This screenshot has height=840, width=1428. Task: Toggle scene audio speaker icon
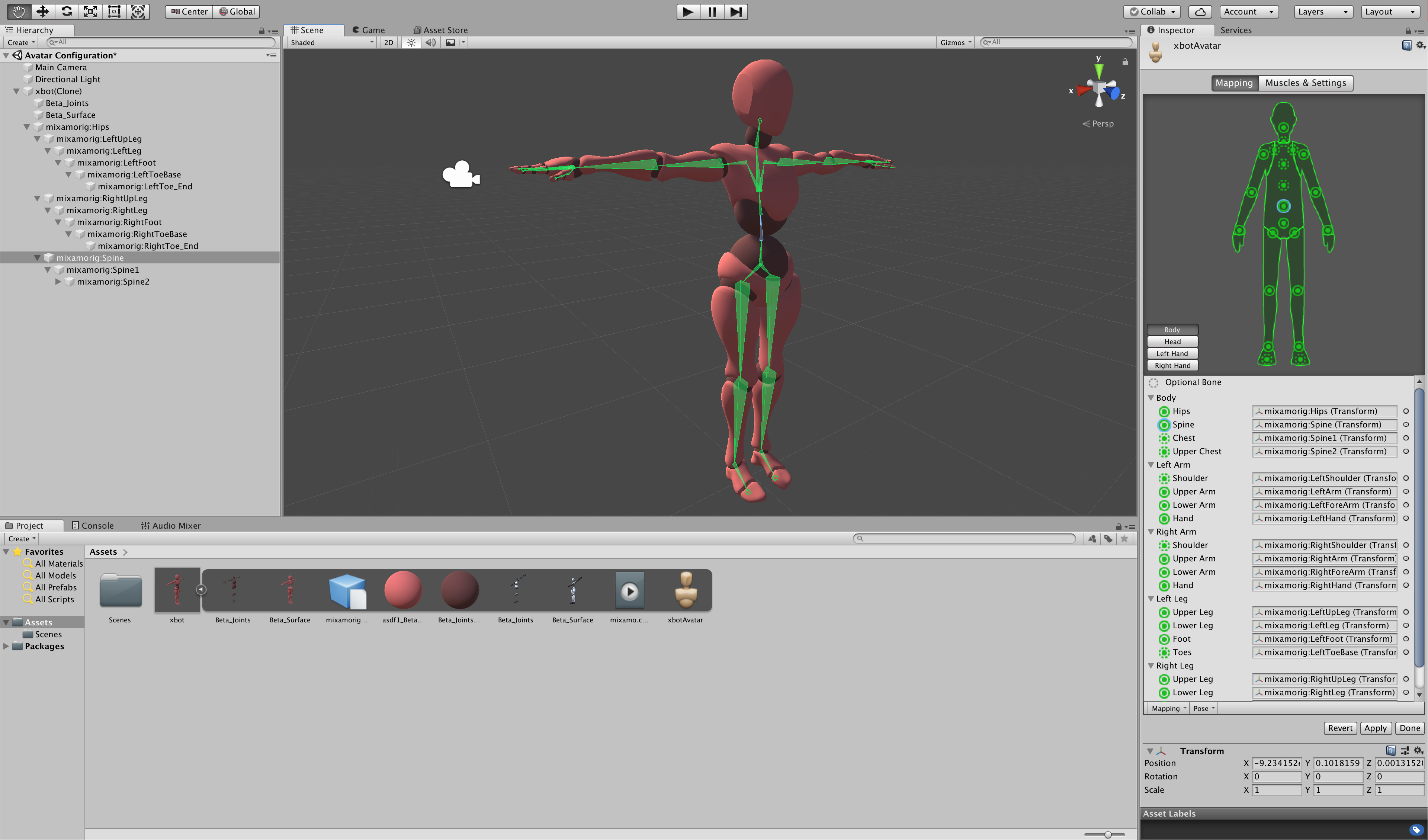(x=431, y=42)
